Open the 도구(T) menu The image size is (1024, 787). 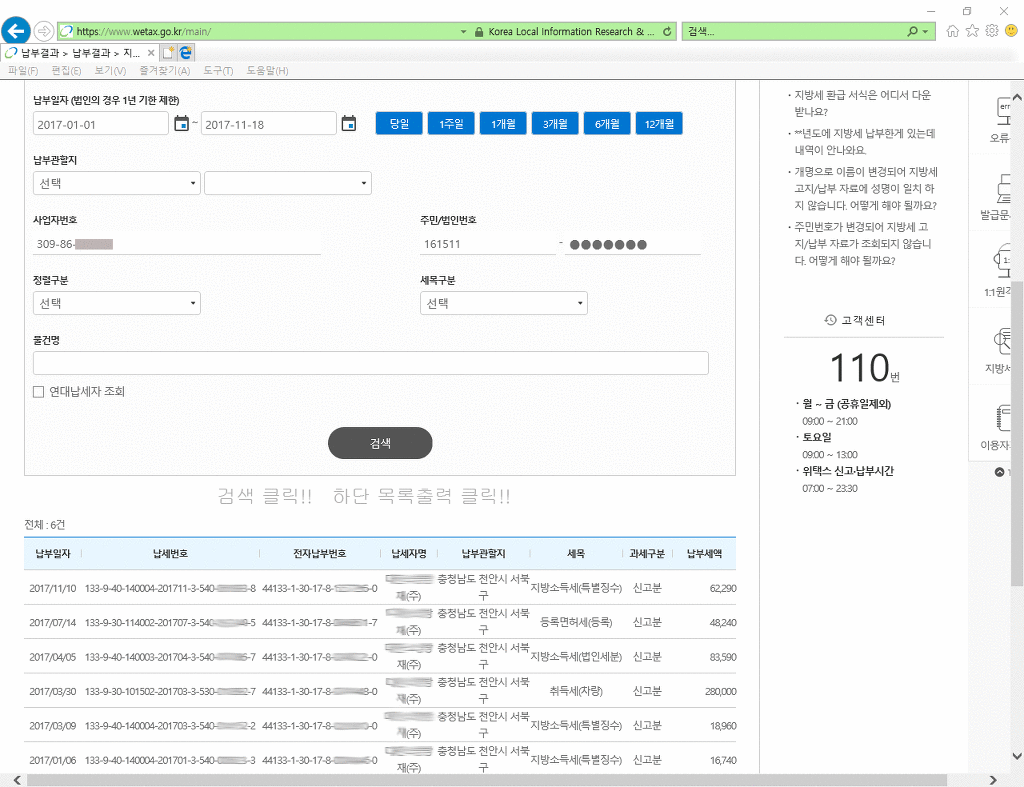pos(217,71)
